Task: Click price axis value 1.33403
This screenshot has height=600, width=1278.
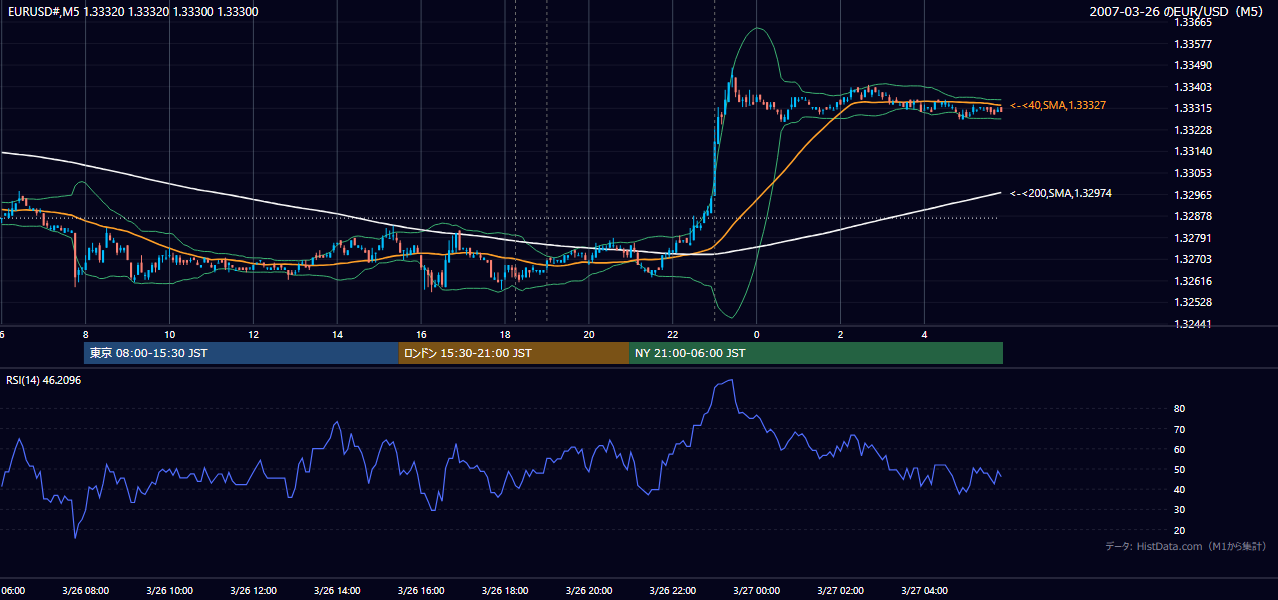Action: tap(1193, 87)
